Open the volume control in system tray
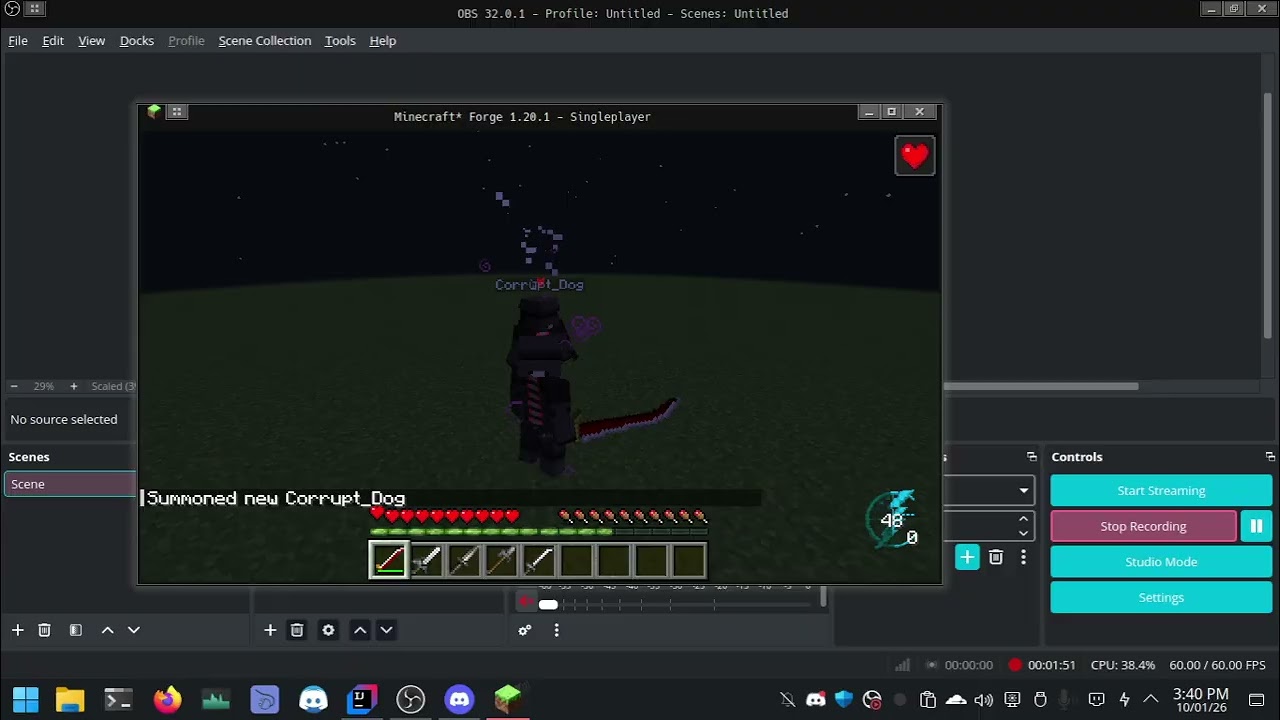 tap(984, 700)
